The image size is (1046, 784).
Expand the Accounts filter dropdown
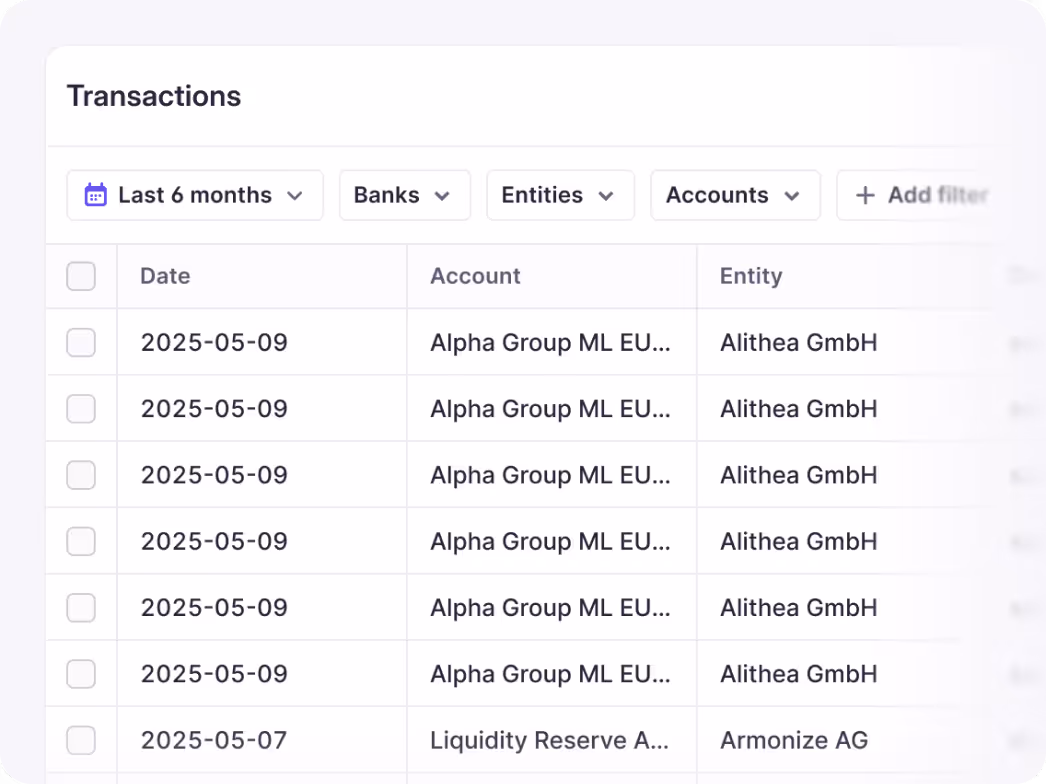point(735,195)
